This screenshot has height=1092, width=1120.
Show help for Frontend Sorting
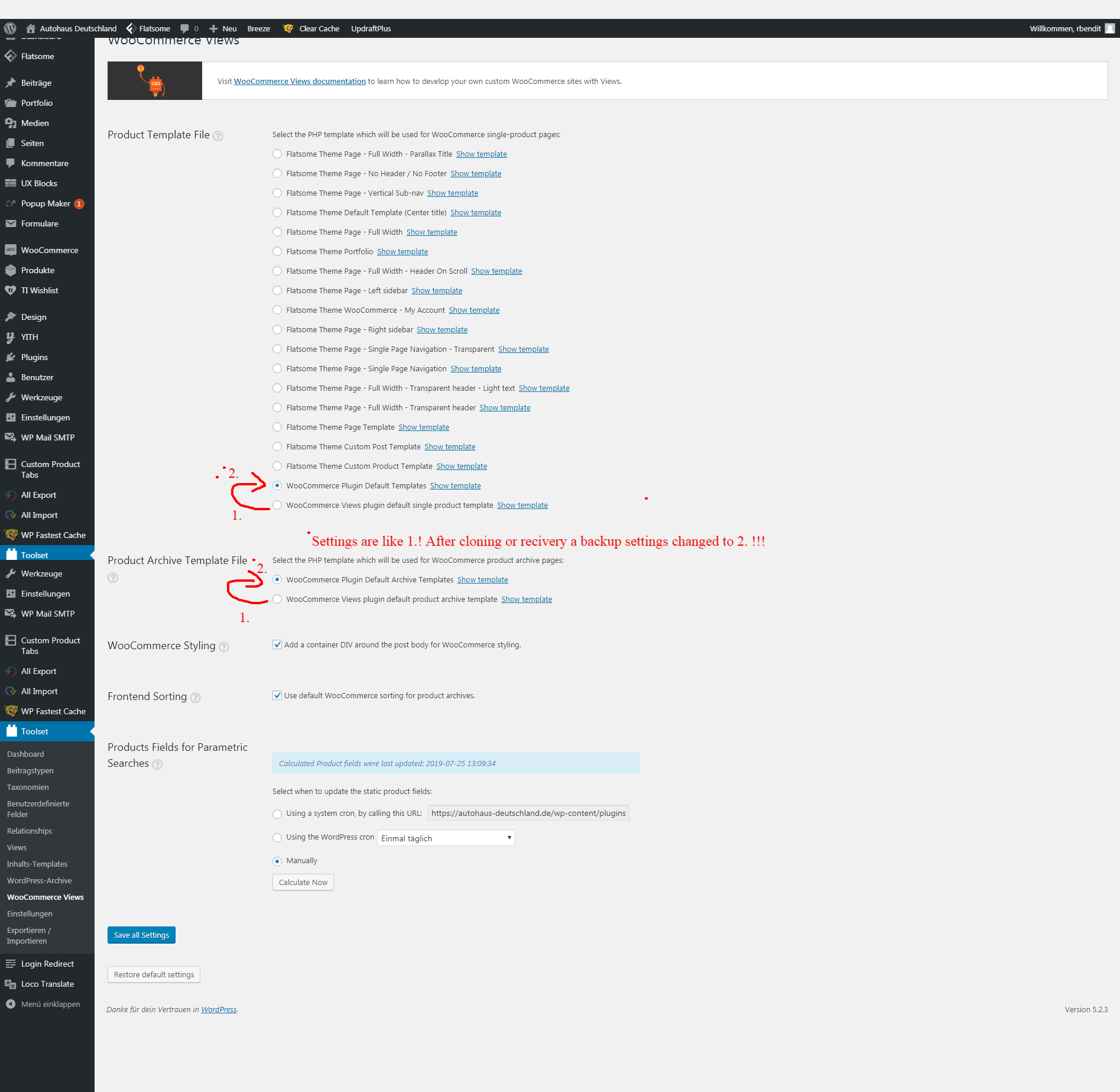click(x=196, y=698)
